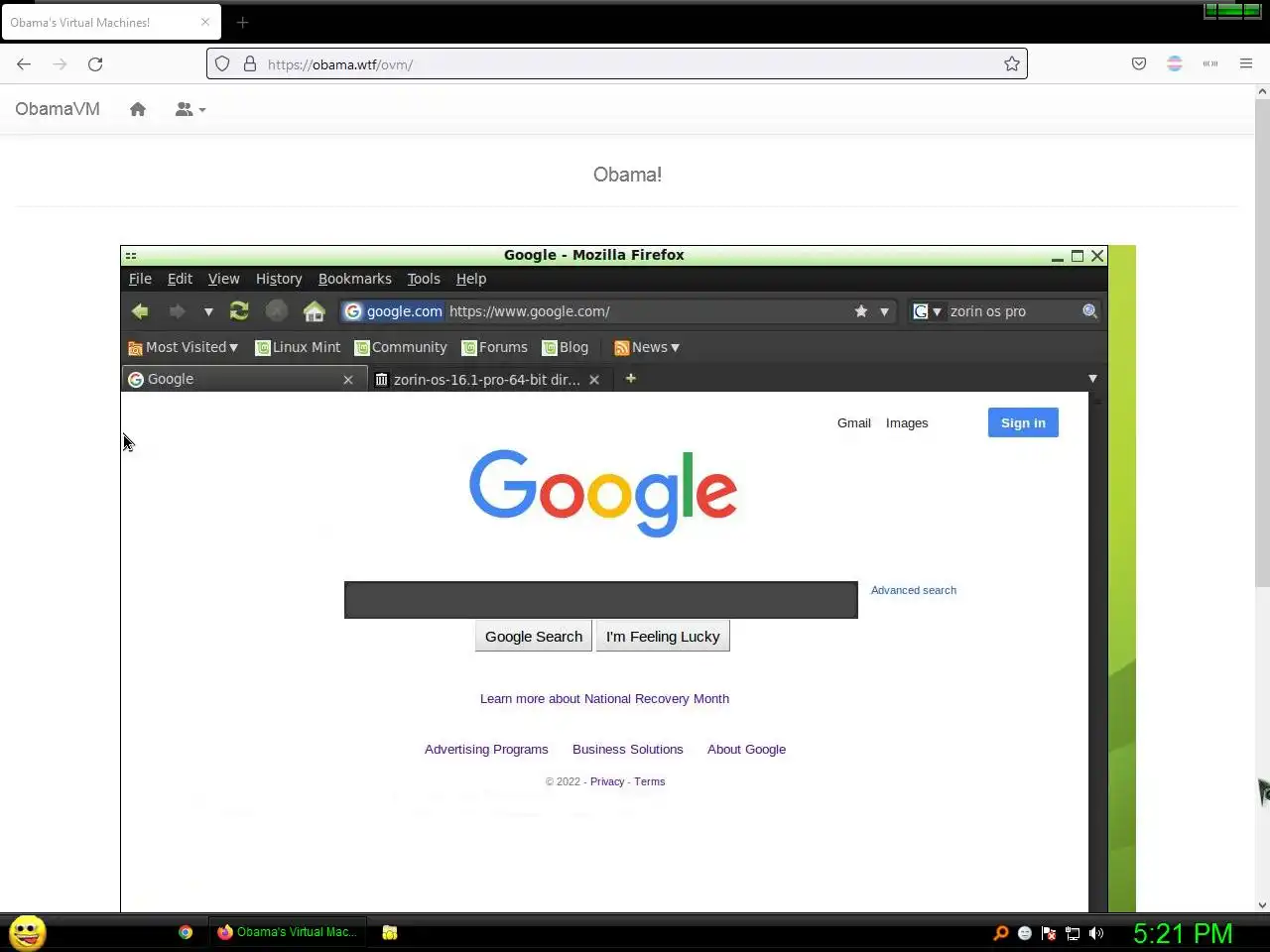
Task: Expand the URL history dropdown arrow
Action: pyautogui.click(x=884, y=311)
